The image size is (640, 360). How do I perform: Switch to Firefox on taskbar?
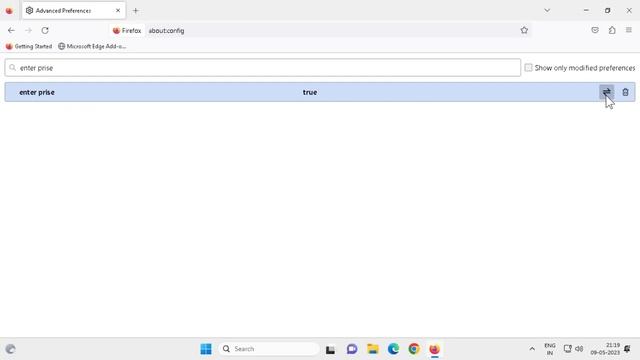pyautogui.click(x=435, y=349)
